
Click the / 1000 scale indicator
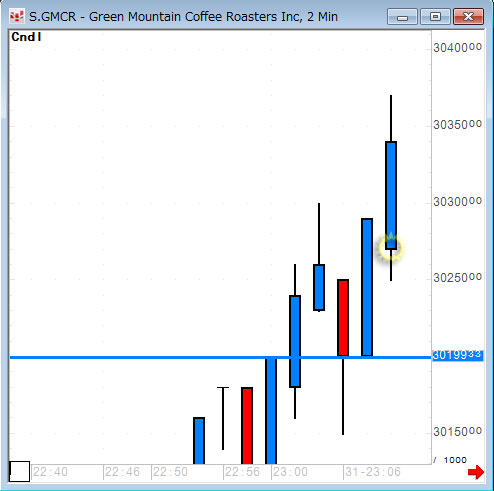tap(450, 460)
